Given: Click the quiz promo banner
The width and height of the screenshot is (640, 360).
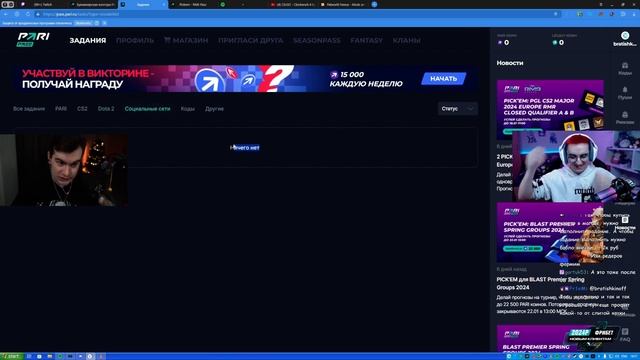Looking at the screenshot, I should [246, 78].
